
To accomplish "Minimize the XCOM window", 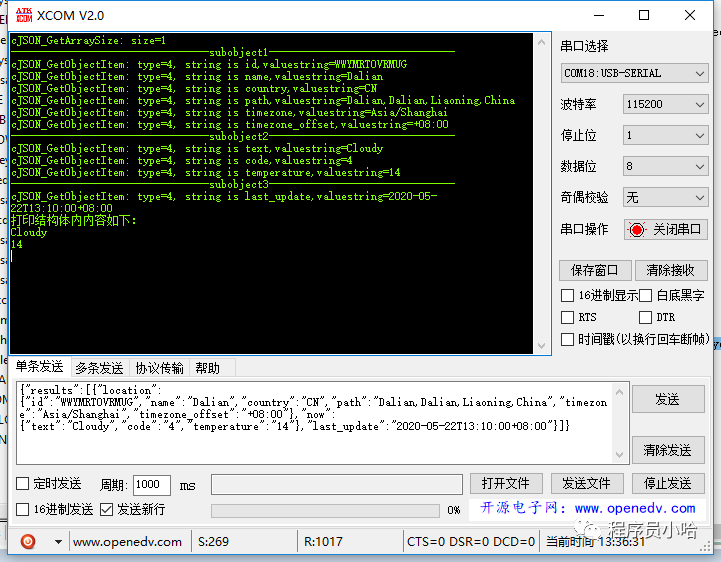I will 597,15.
